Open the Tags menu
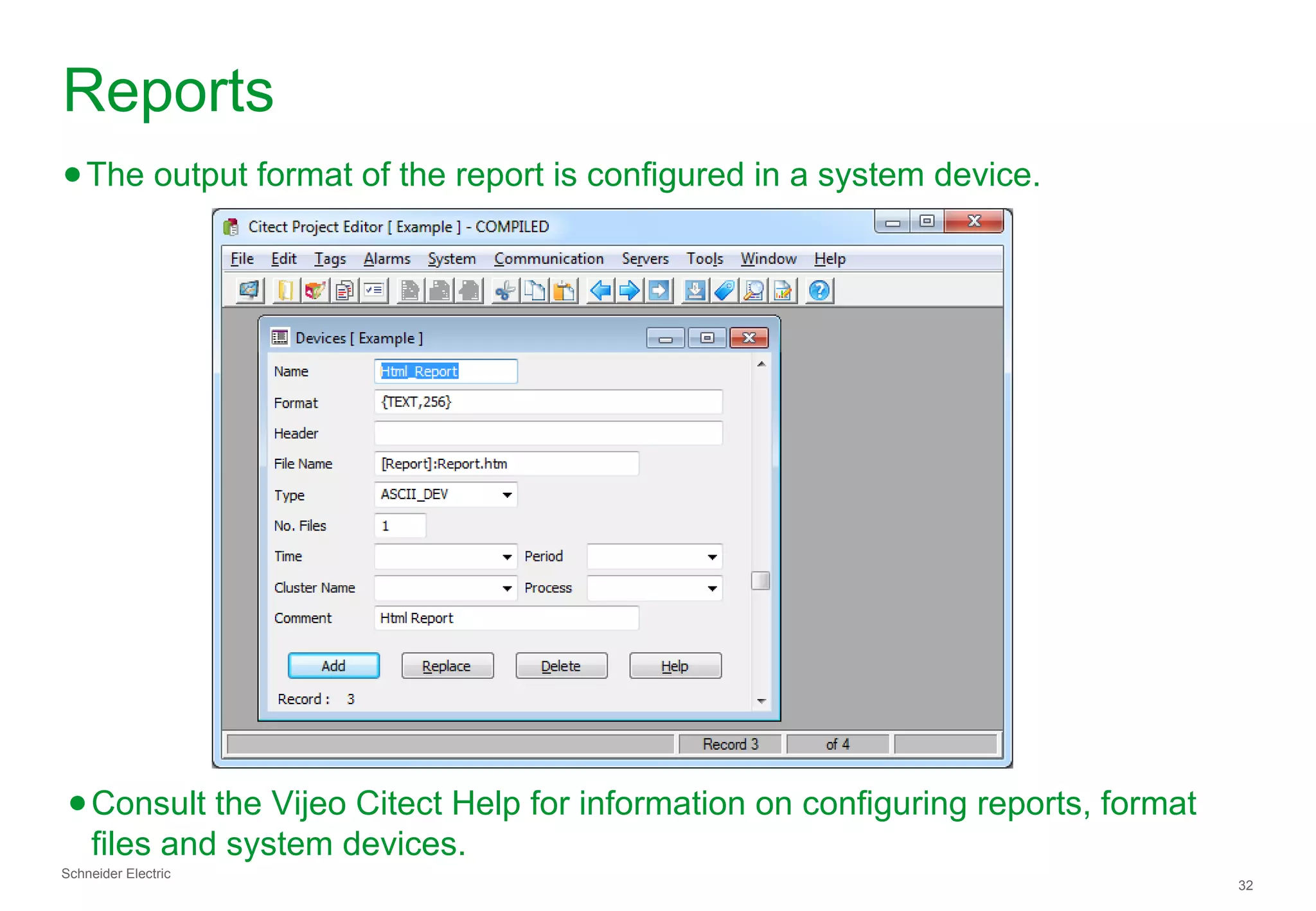Image resolution: width=1316 pixels, height=911 pixels. pyautogui.click(x=330, y=259)
